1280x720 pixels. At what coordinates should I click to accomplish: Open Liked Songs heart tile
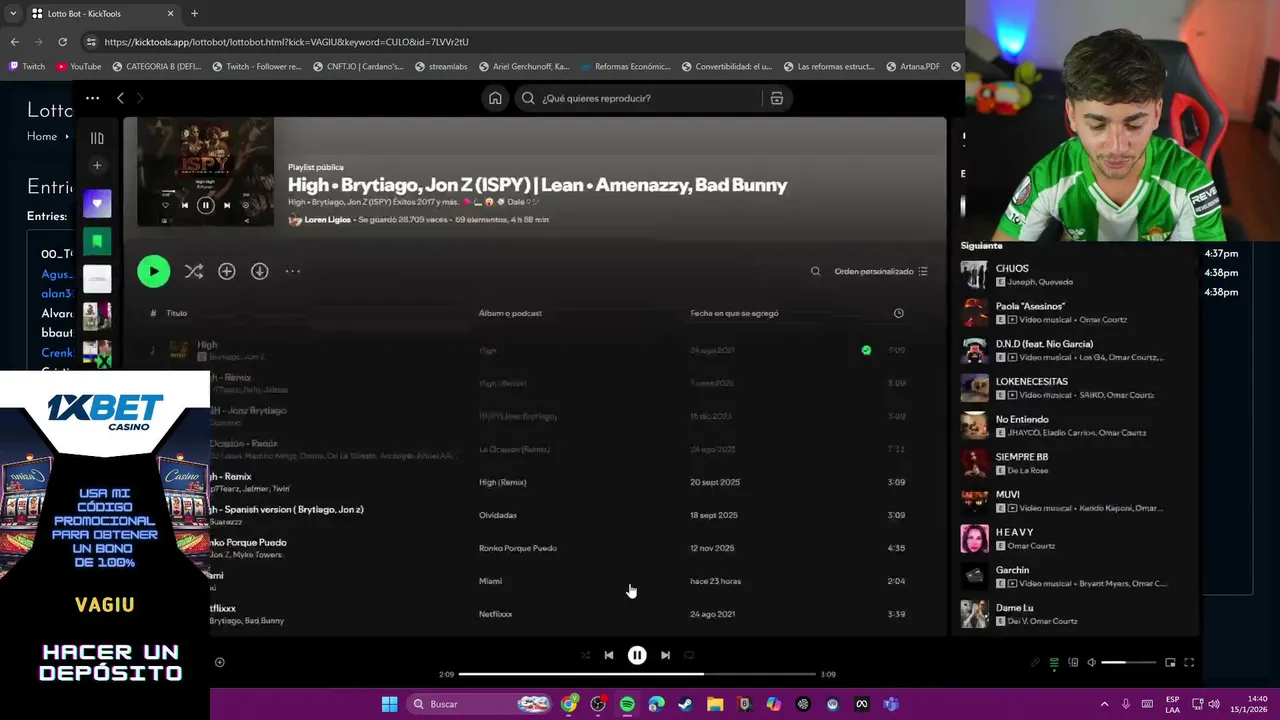pos(97,204)
